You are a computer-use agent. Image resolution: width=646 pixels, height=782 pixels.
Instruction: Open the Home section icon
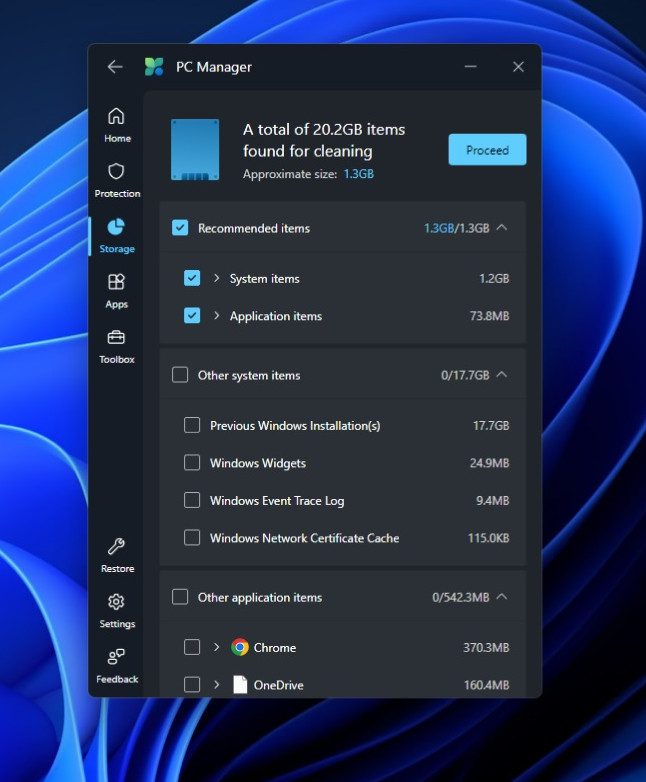pyautogui.click(x=116, y=116)
